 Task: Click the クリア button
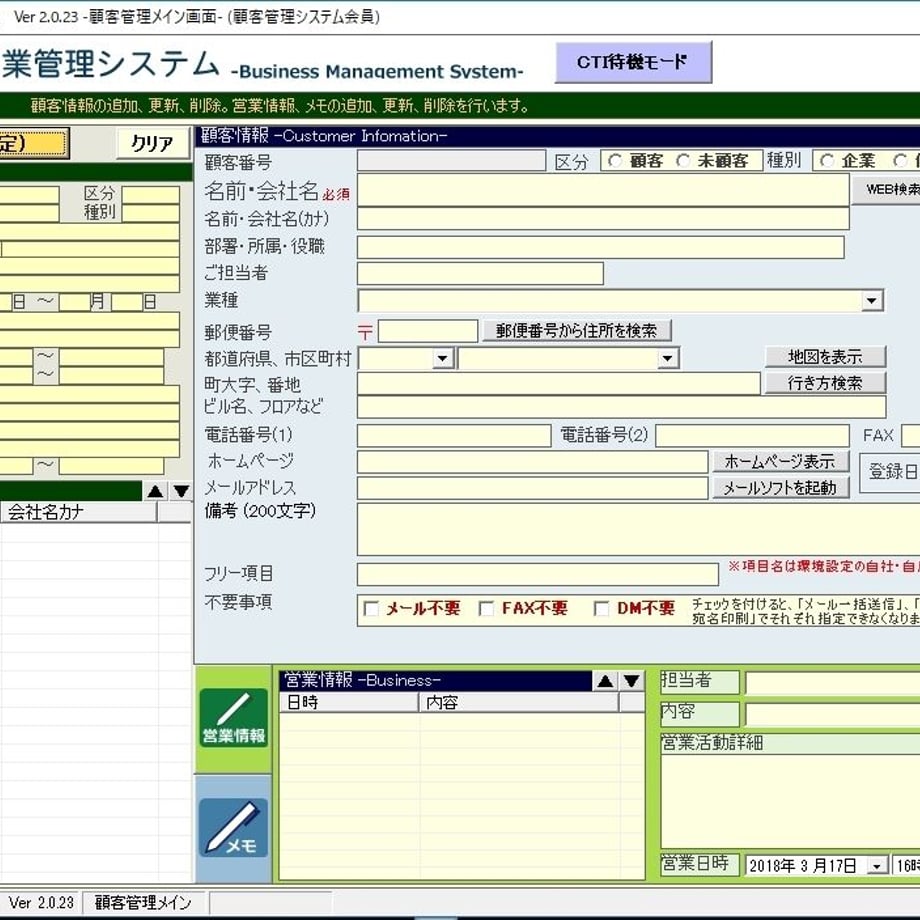[153, 143]
